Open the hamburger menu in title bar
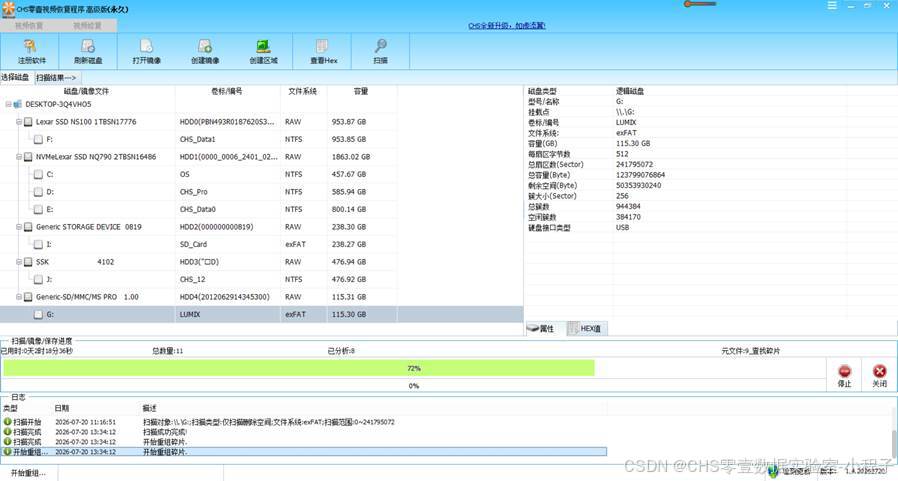 click(x=832, y=5)
